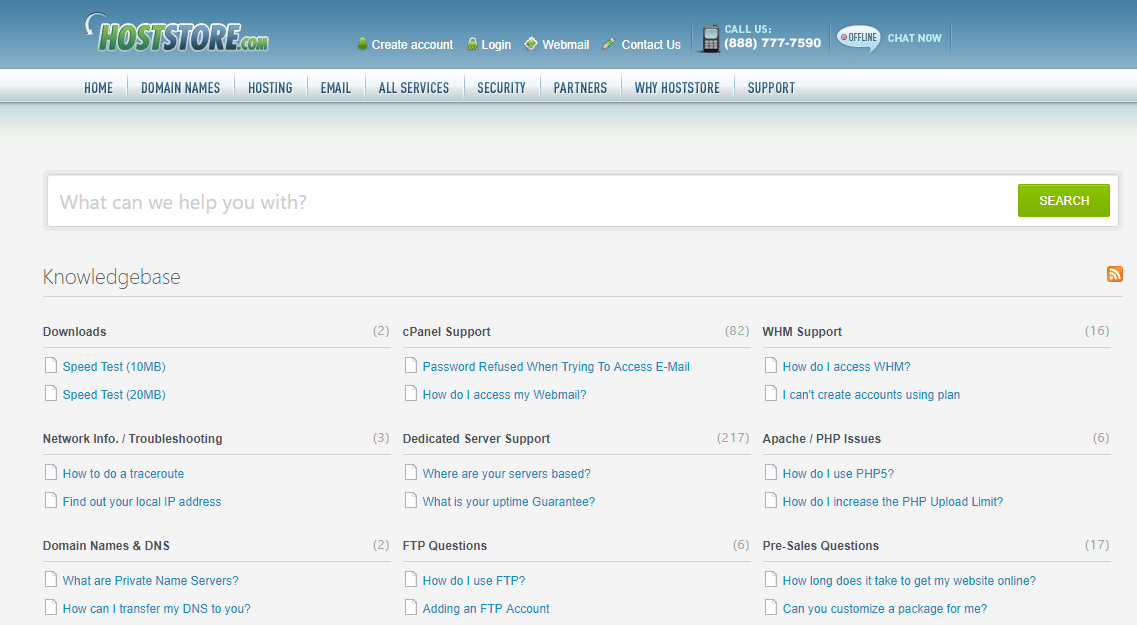Open 'How to do a traceroute' article
The height and width of the screenshot is (625, 1137).
coord(123,473)
